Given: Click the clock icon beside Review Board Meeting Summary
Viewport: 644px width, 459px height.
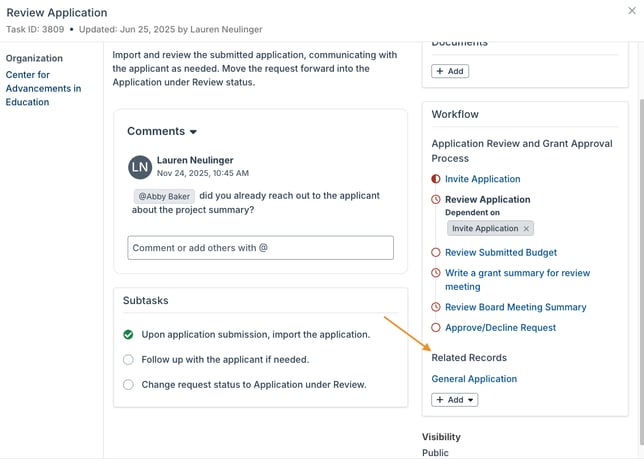Looking at the screenshot, I should [x=436, y=307].
